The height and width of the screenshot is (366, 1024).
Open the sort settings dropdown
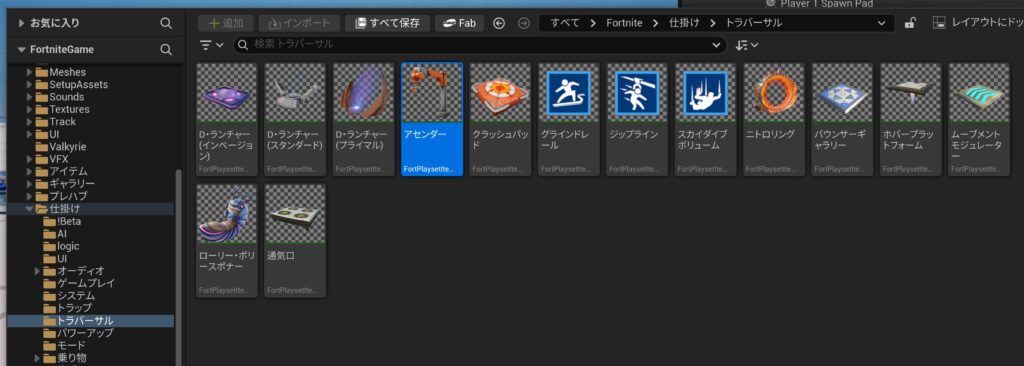[747, 45]
